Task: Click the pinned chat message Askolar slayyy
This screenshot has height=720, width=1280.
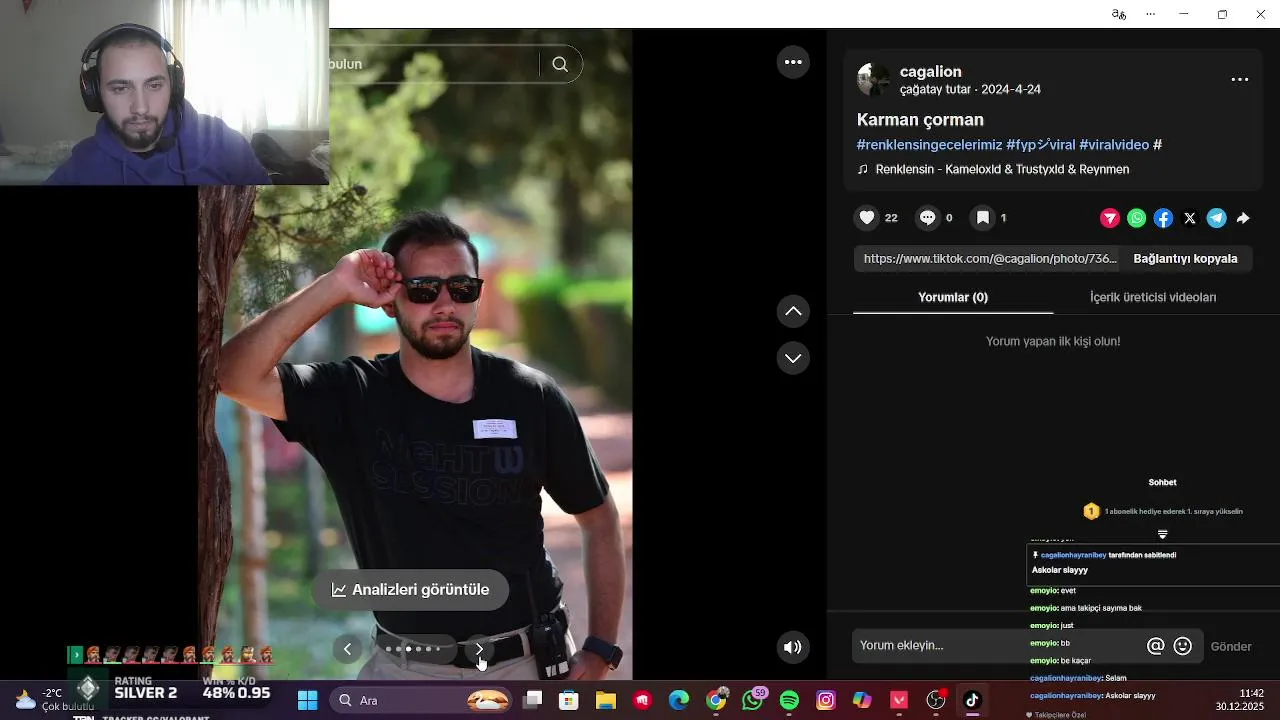Action: (x=1060, y=570)
